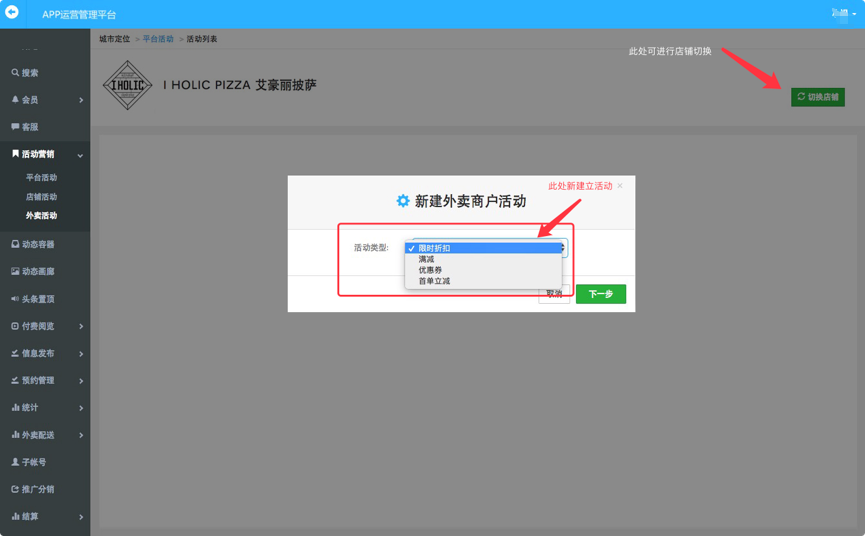865x536 pixels.
Task: Pick 首单立减 in activity type dropdown
Action: click(x=434, y=281)
